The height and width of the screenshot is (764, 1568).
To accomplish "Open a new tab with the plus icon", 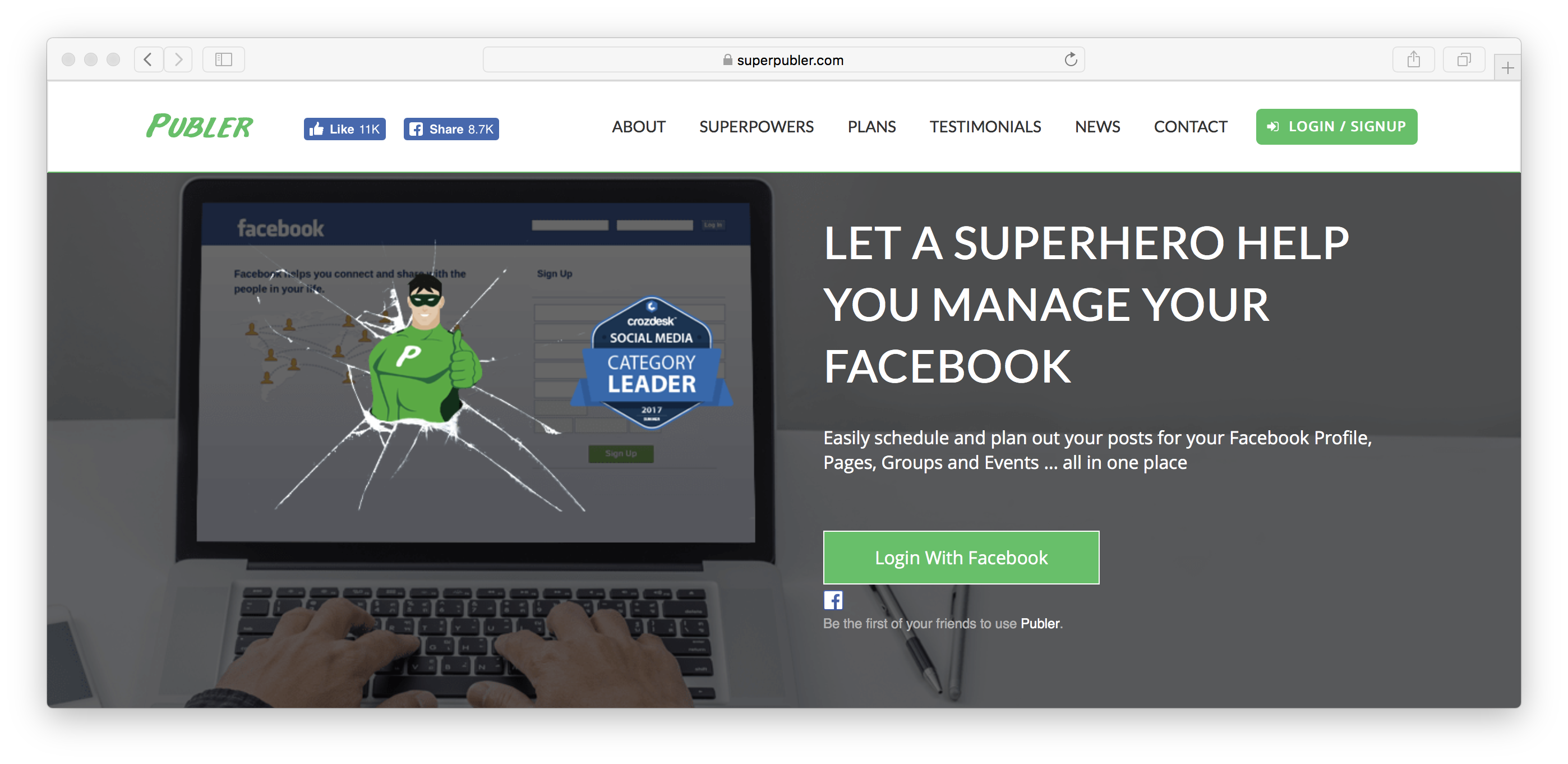I will point(1507,67).
